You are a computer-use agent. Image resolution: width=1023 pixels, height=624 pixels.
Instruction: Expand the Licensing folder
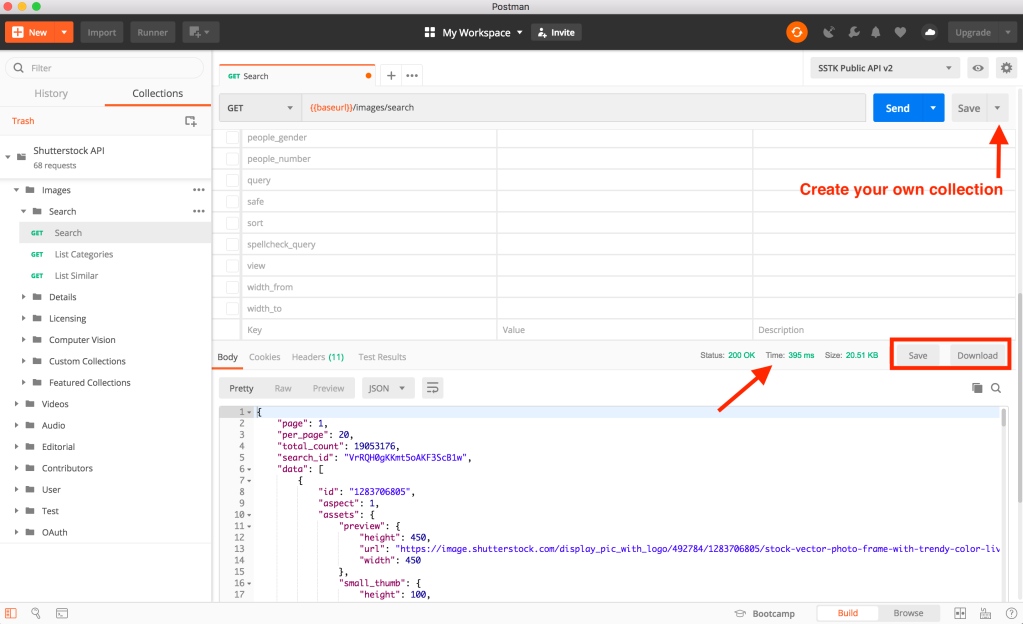(x=23, y=319)
